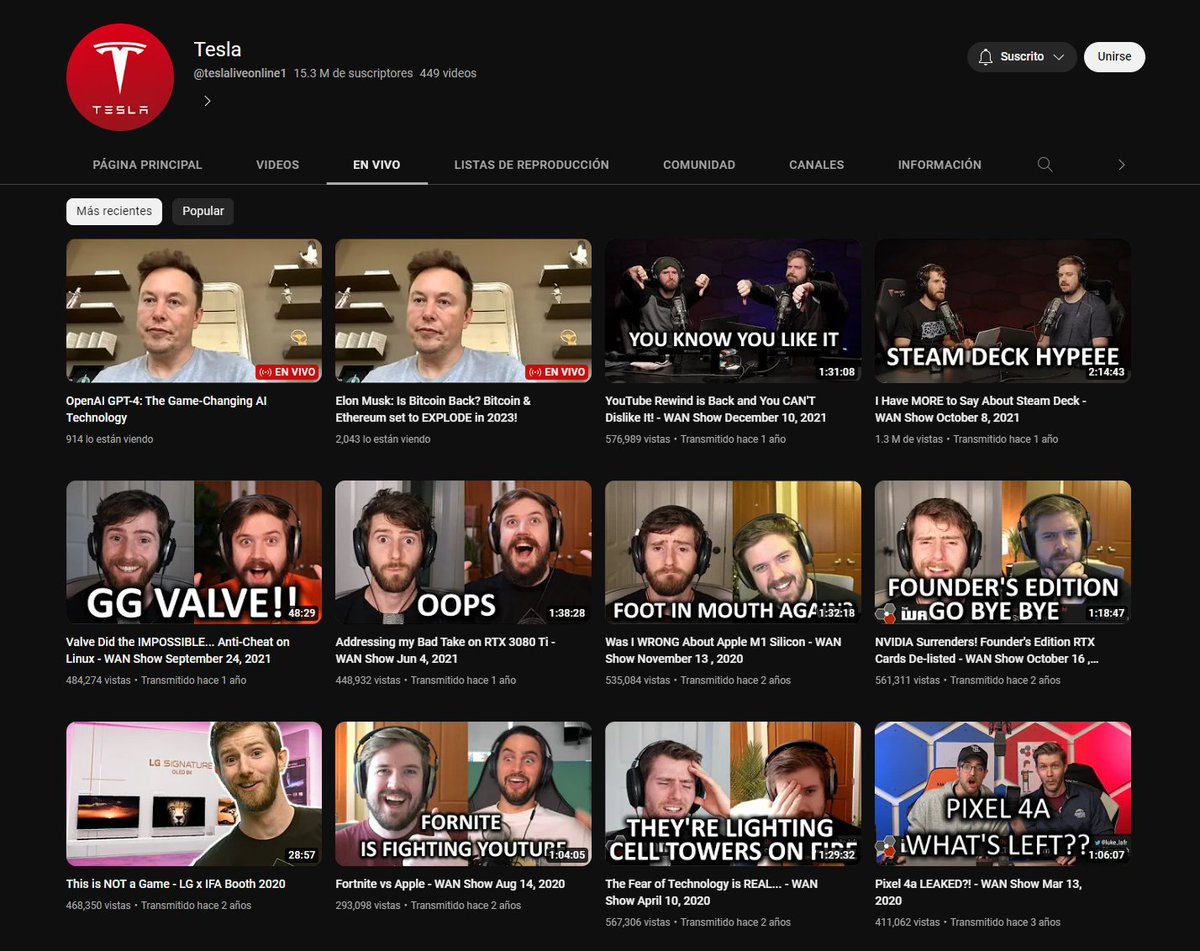Click the Unirse button
Image resolution: width=1200 pixels, height=951 pixels.
tap(1114, 57)
